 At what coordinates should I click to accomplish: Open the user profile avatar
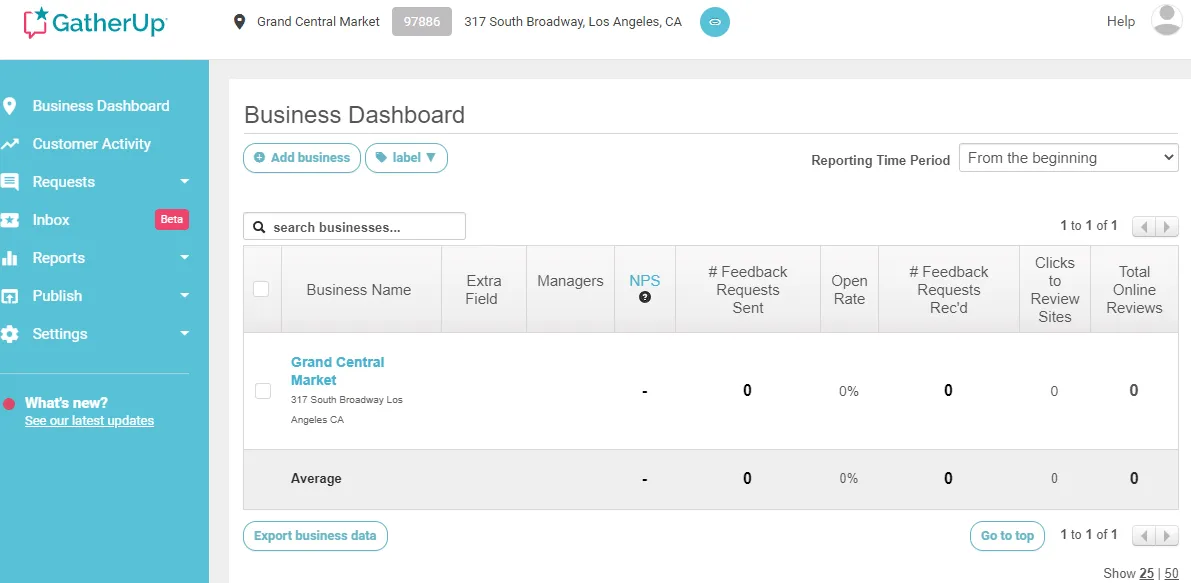pyautogui.click(x=1166, y=21)
